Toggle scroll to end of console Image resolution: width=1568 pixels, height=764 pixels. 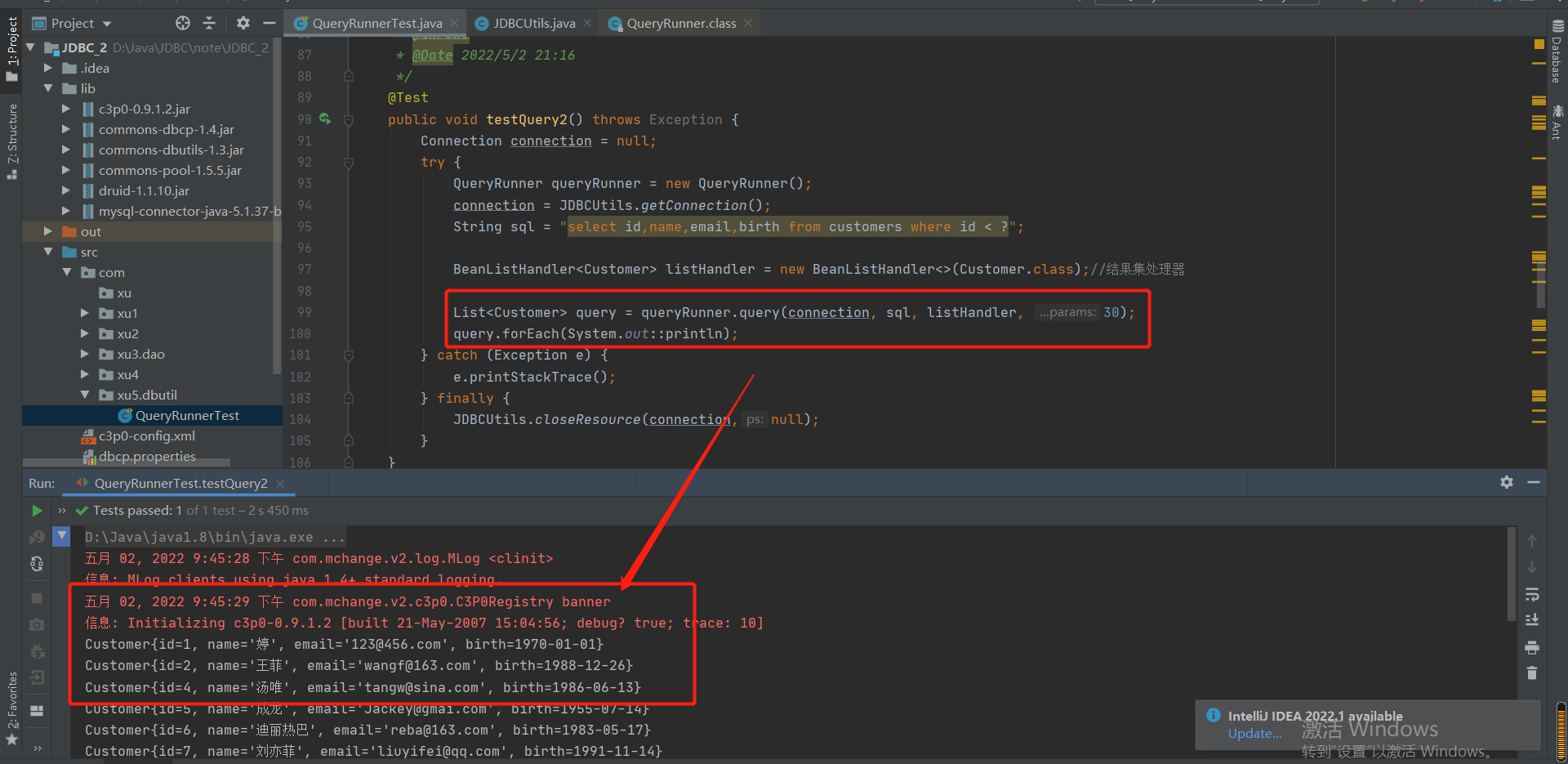[x=1532, y=620]
